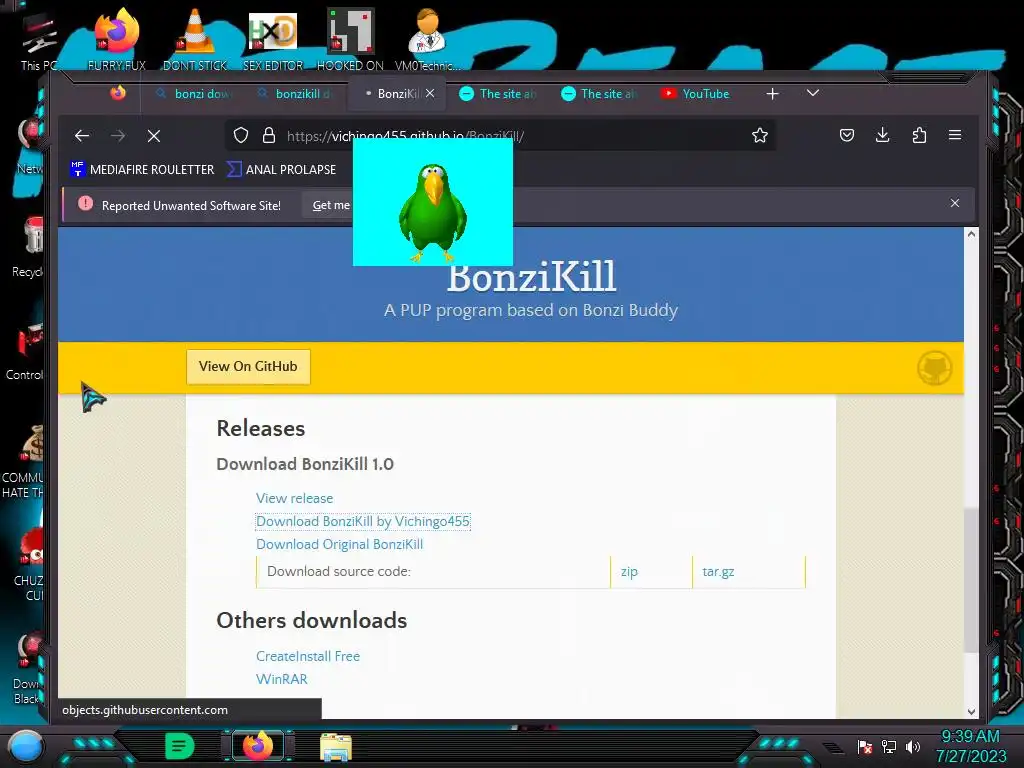Click 'Download Original BonziKill' link

340,545
